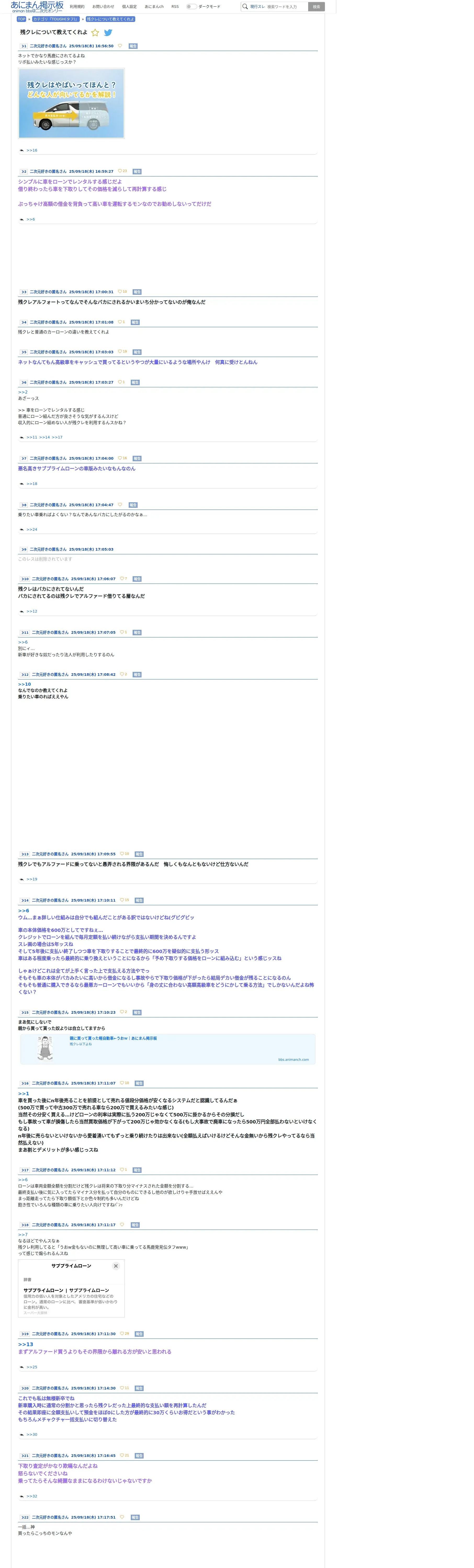Follow the >>13 anchor in post 19
This screenshot has width=474, height=1568.
tap(26, 1344)
